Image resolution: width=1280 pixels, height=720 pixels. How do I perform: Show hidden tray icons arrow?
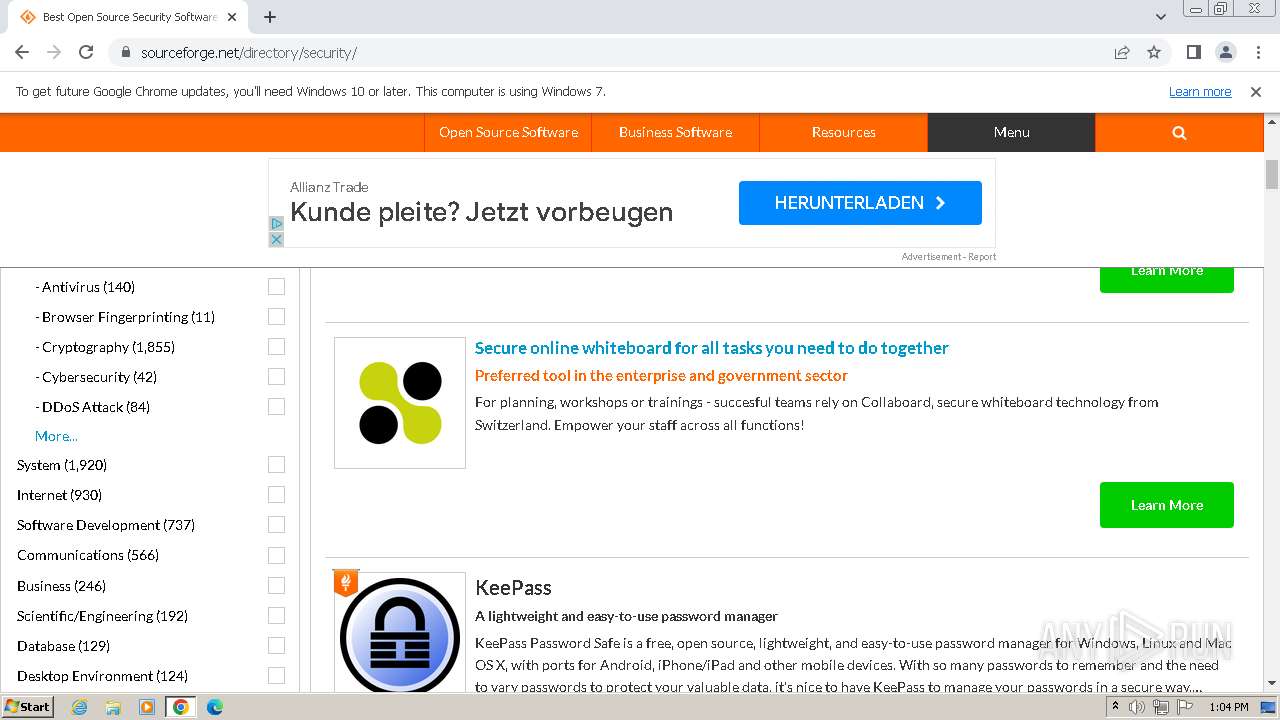pyautogui.click(x=1115, y=706)
